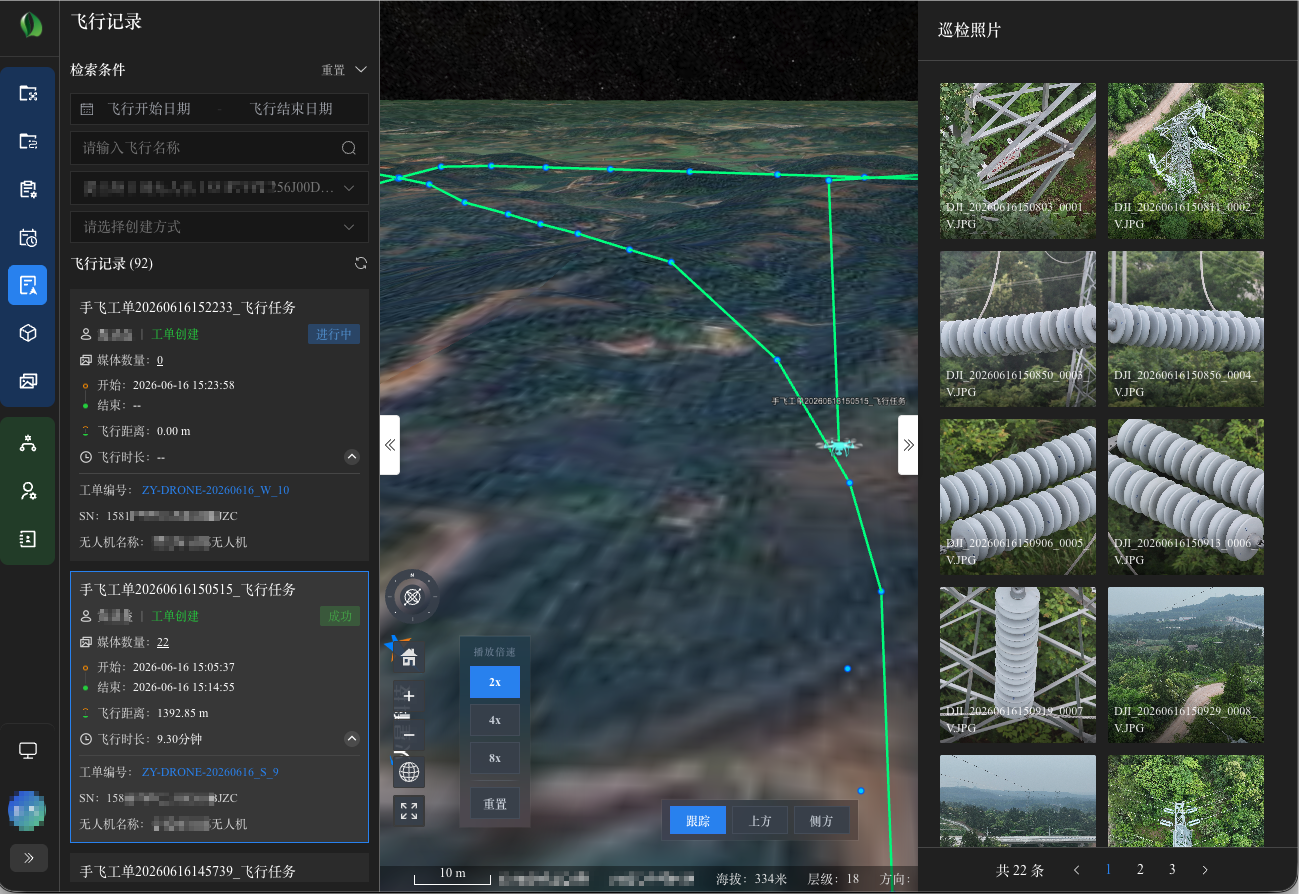Select the 上方 camera view mode

(760, 821)
